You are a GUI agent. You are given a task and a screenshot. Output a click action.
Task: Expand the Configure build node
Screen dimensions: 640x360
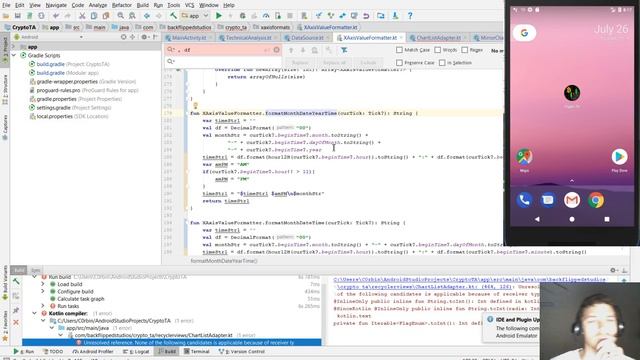coord(43,291)
